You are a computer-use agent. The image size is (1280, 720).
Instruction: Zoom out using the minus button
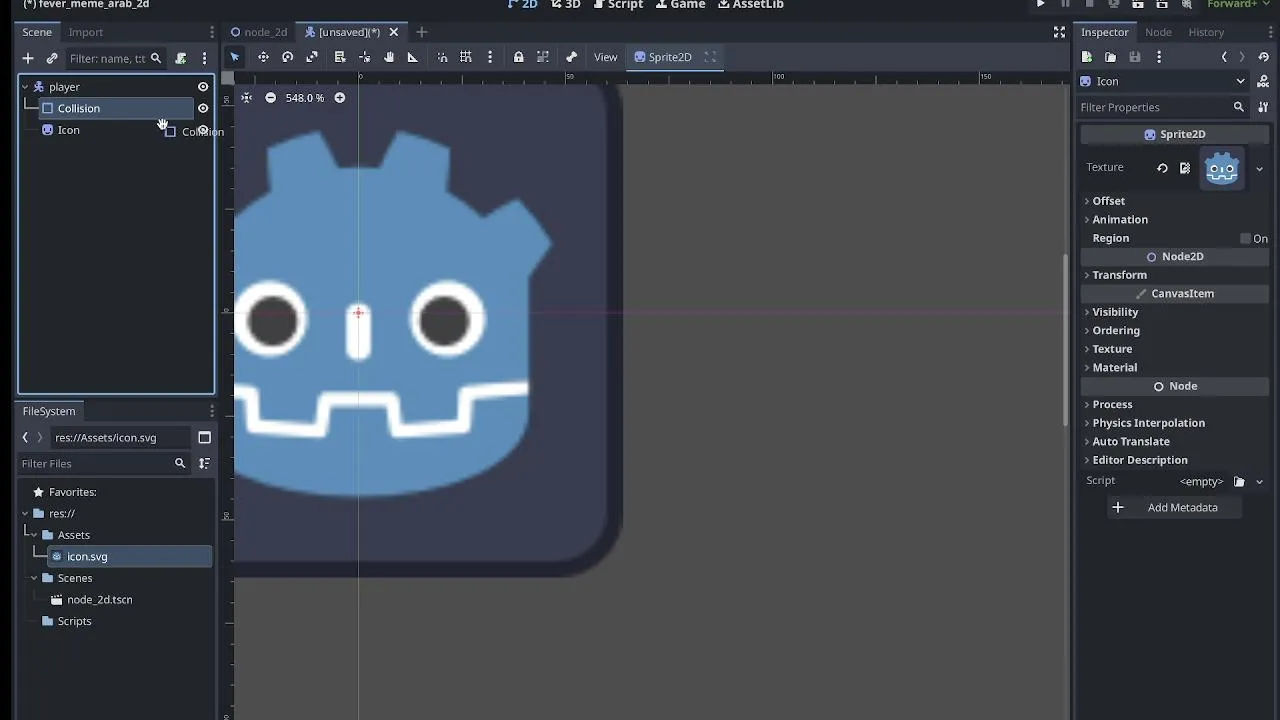click(270, 98)
